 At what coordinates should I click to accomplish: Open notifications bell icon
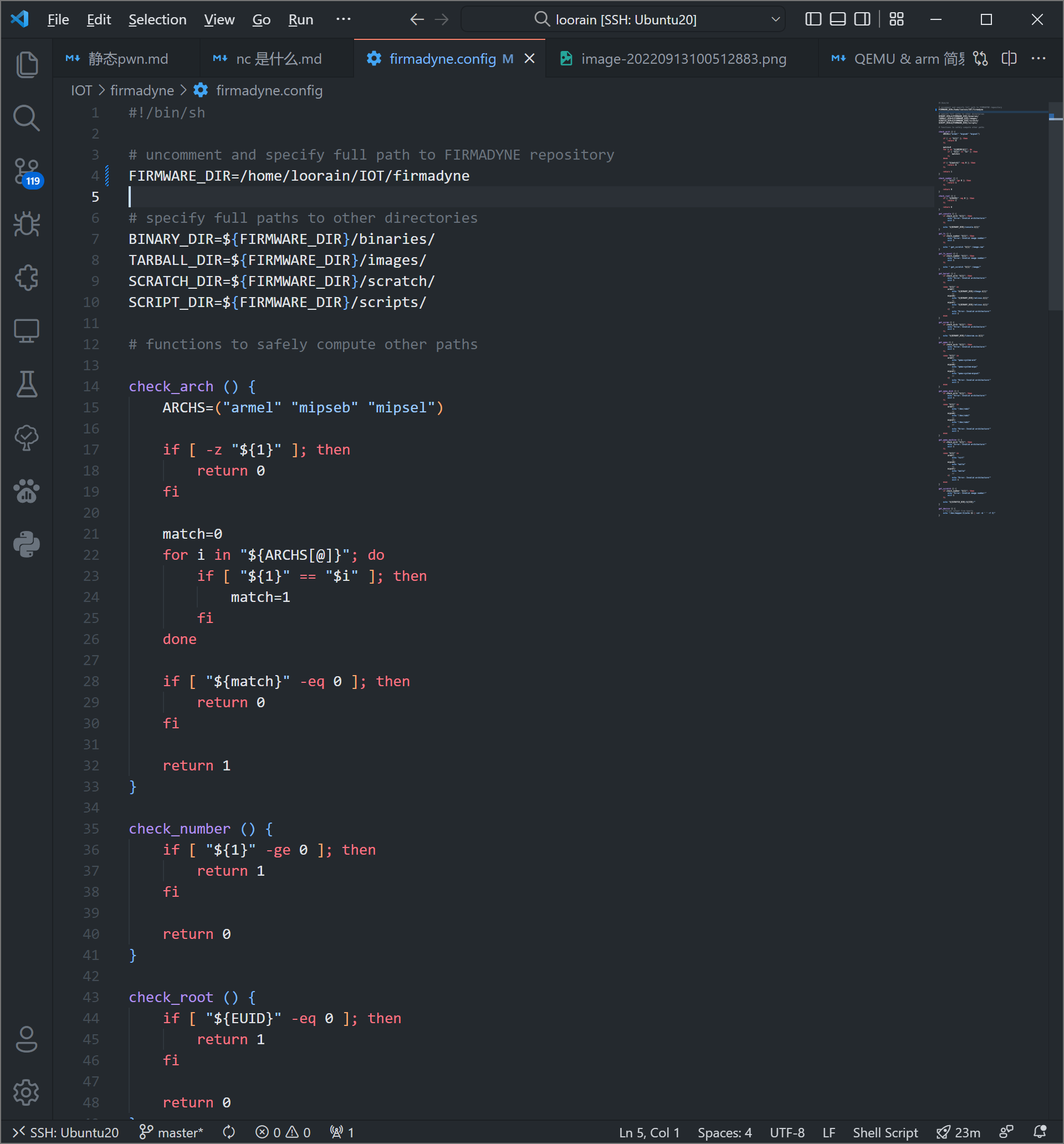(1040, 1132)
